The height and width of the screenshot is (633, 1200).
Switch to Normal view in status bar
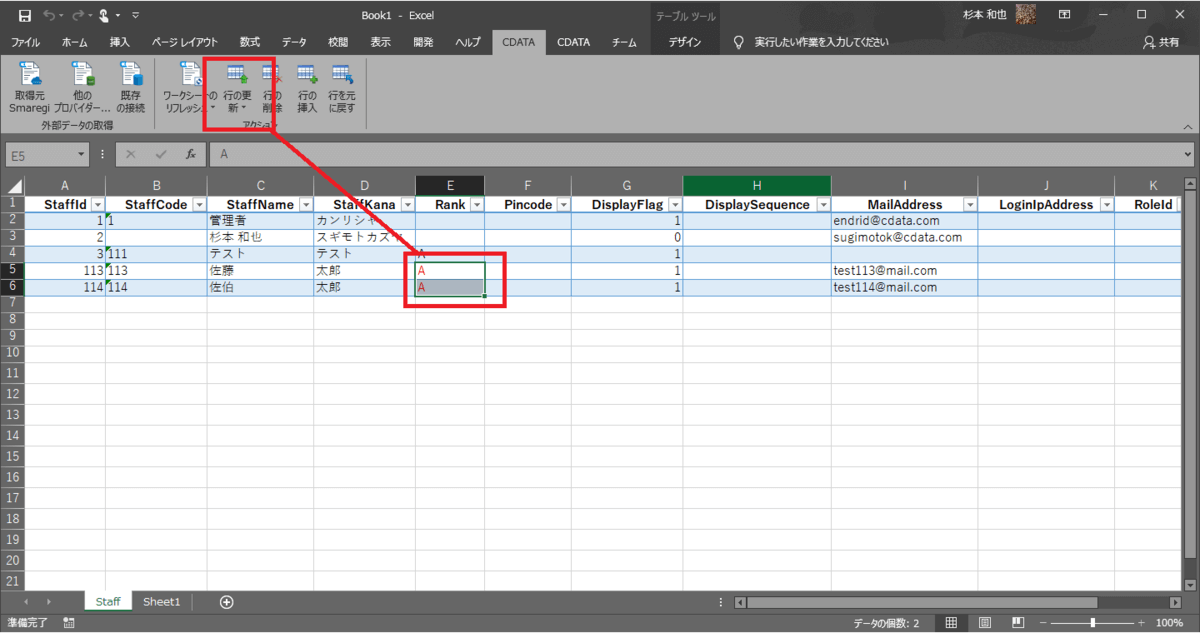(x=951, y=622)
